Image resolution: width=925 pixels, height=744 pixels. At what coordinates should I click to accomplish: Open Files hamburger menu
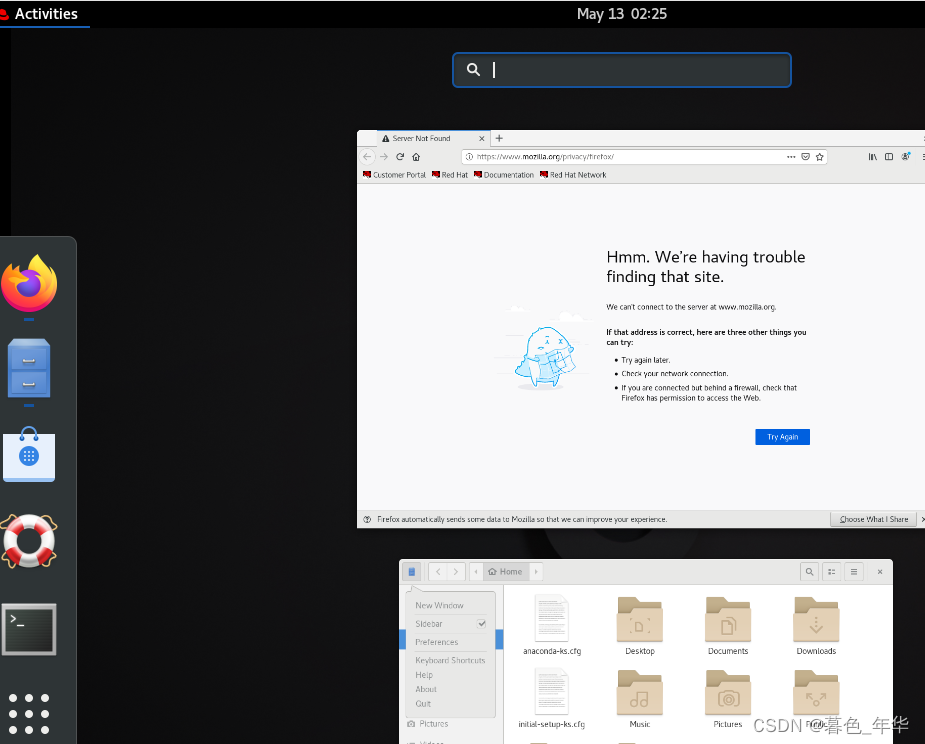pos(854,572)
